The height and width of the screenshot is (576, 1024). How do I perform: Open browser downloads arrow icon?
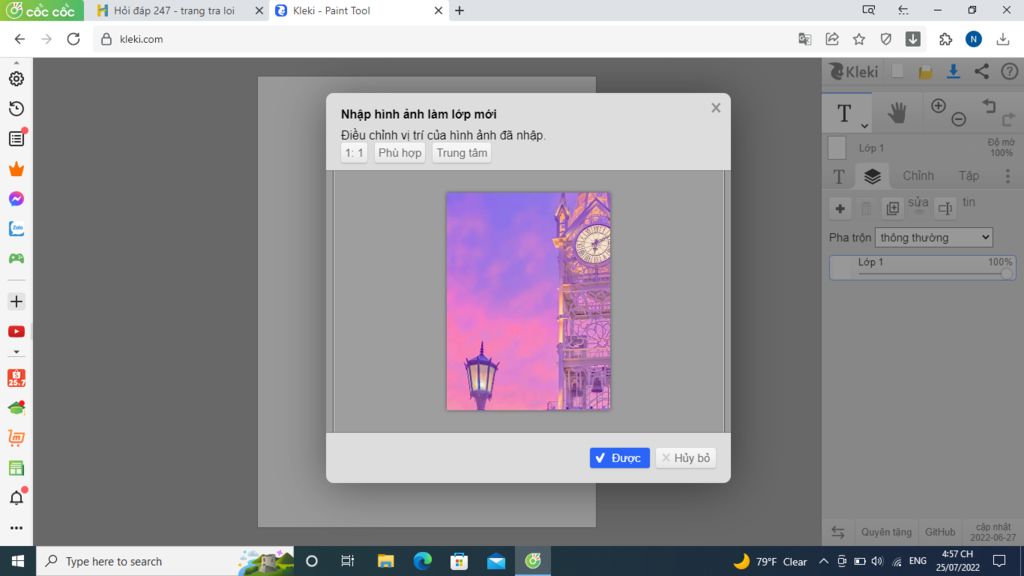[1002, 39]
